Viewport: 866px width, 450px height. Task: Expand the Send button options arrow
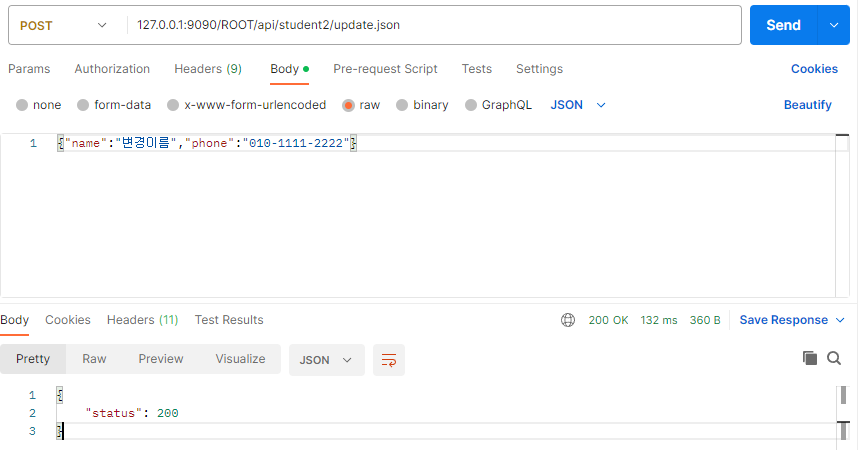[x=834, y=25]
